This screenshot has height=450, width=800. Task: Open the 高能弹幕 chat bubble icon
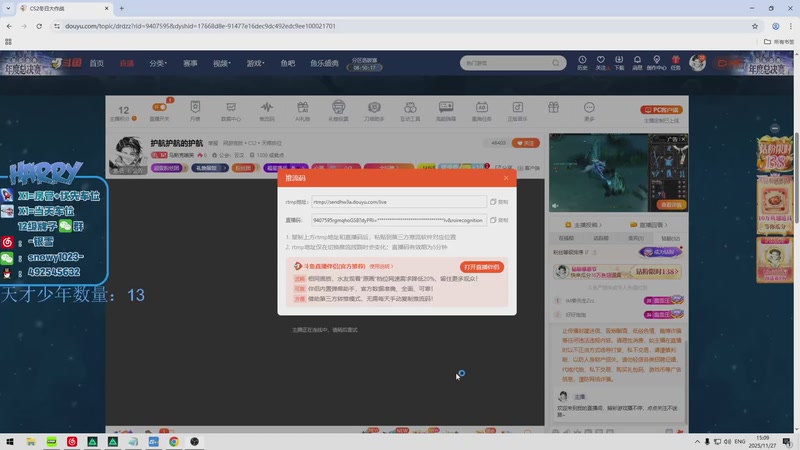point(446,111)
